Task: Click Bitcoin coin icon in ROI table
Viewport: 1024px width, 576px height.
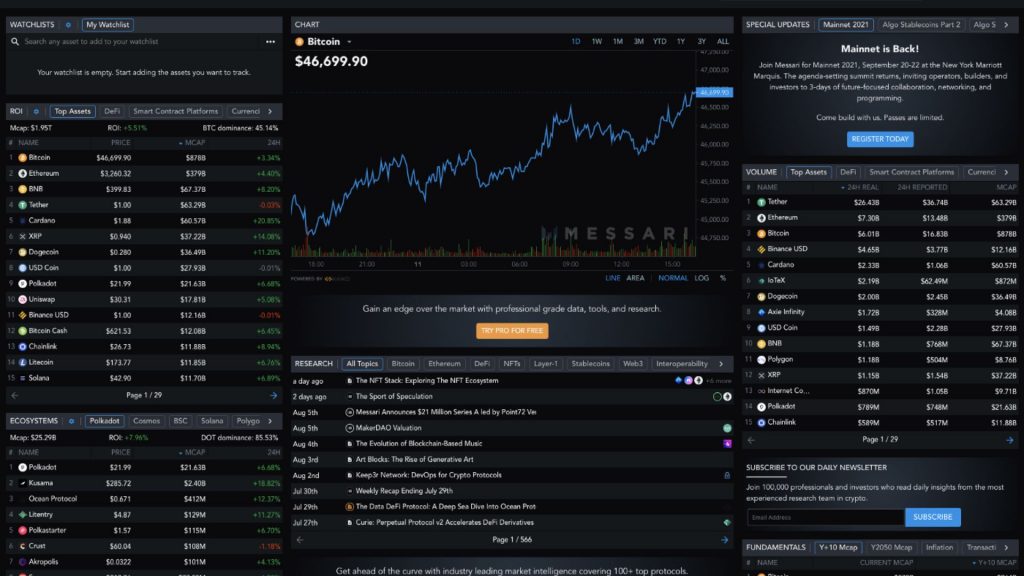Action: [x=22, y=158]
